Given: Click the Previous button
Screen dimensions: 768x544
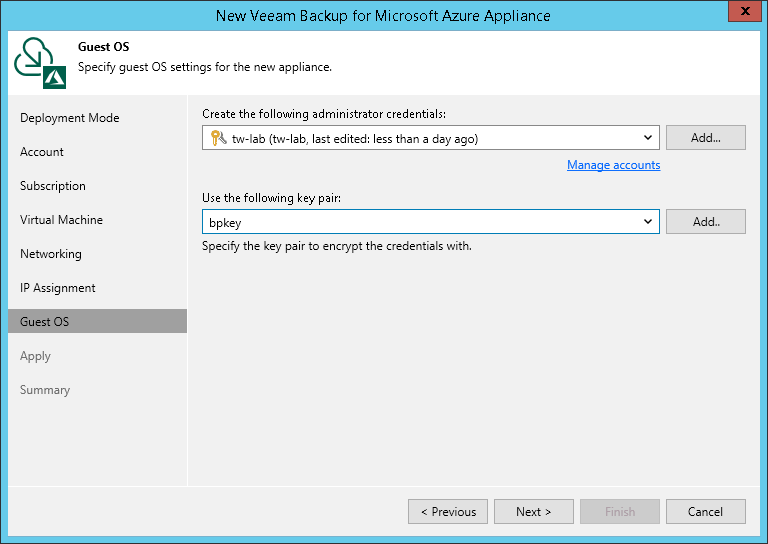Looking at the screenshot, I should (448, 512).
